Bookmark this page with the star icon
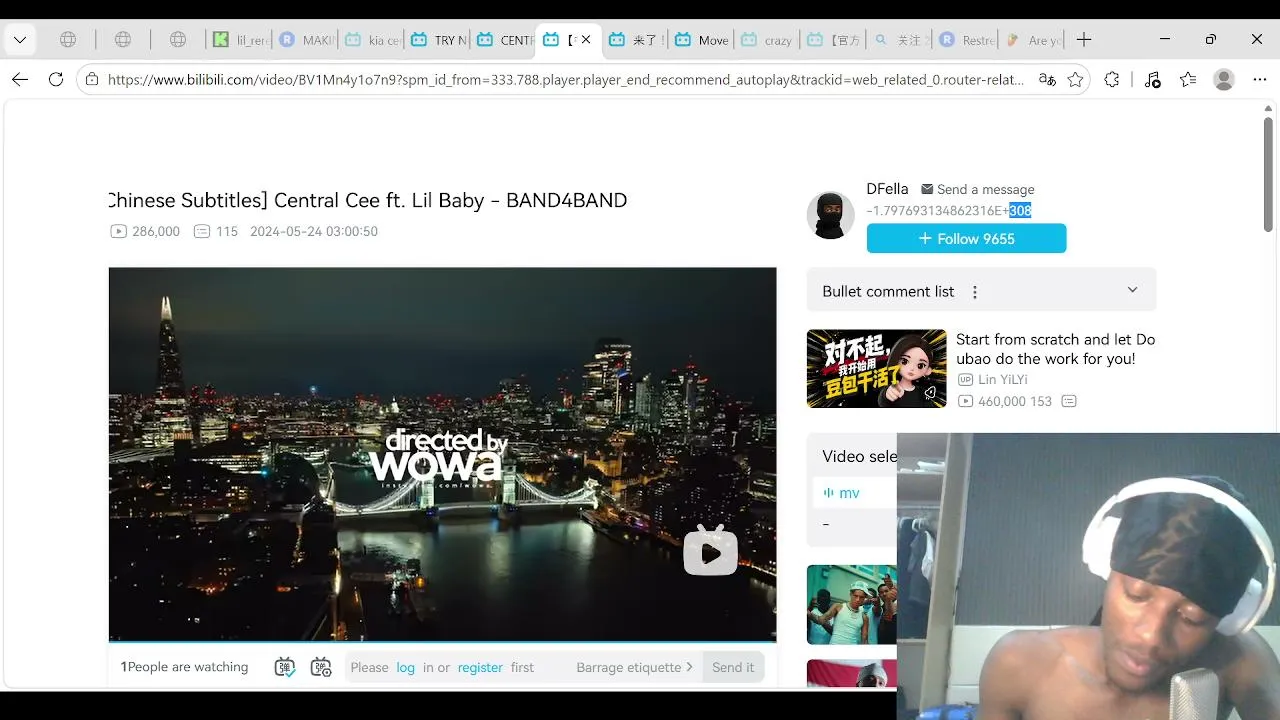Screen dimensions: 1280x720 pos(1075,80)
